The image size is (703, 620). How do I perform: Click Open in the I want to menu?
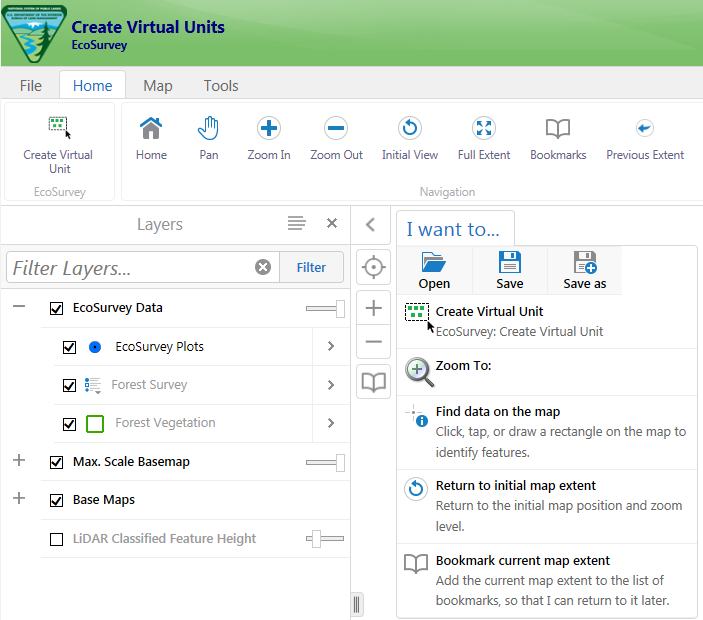click(434, 270)
